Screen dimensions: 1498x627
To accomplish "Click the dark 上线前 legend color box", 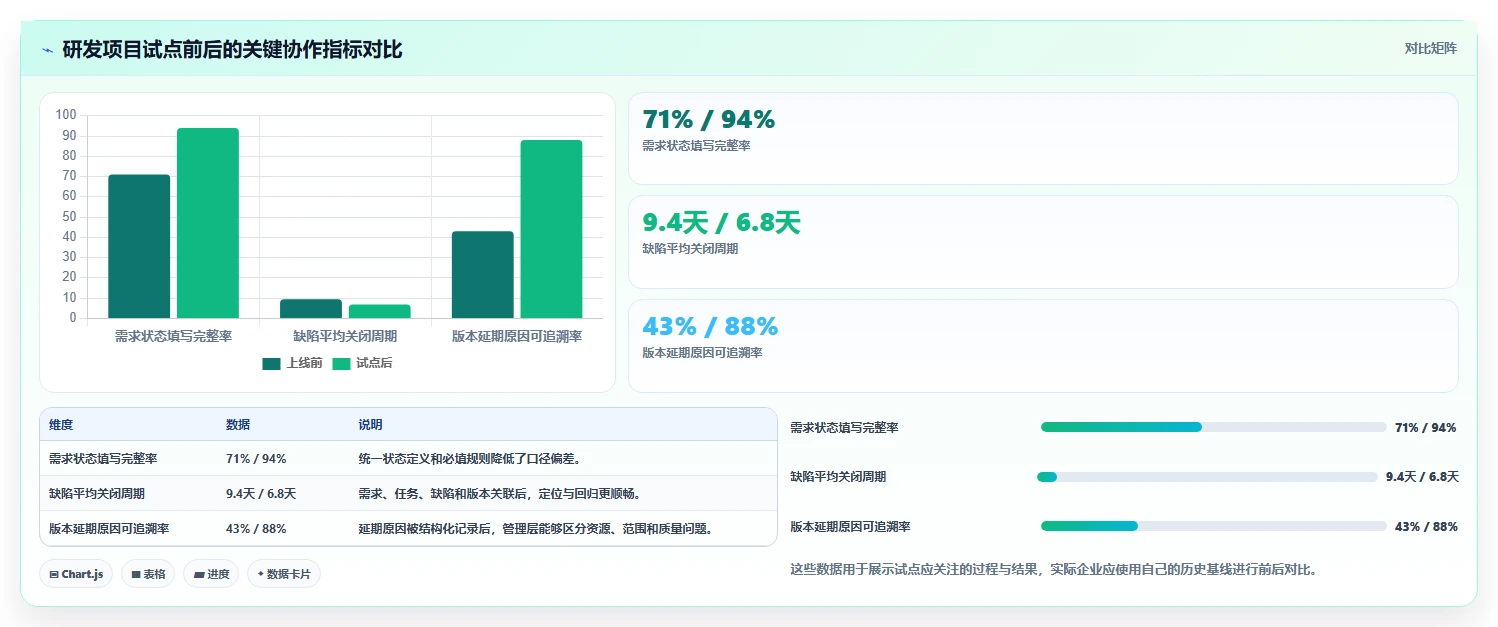I will 272,363.
